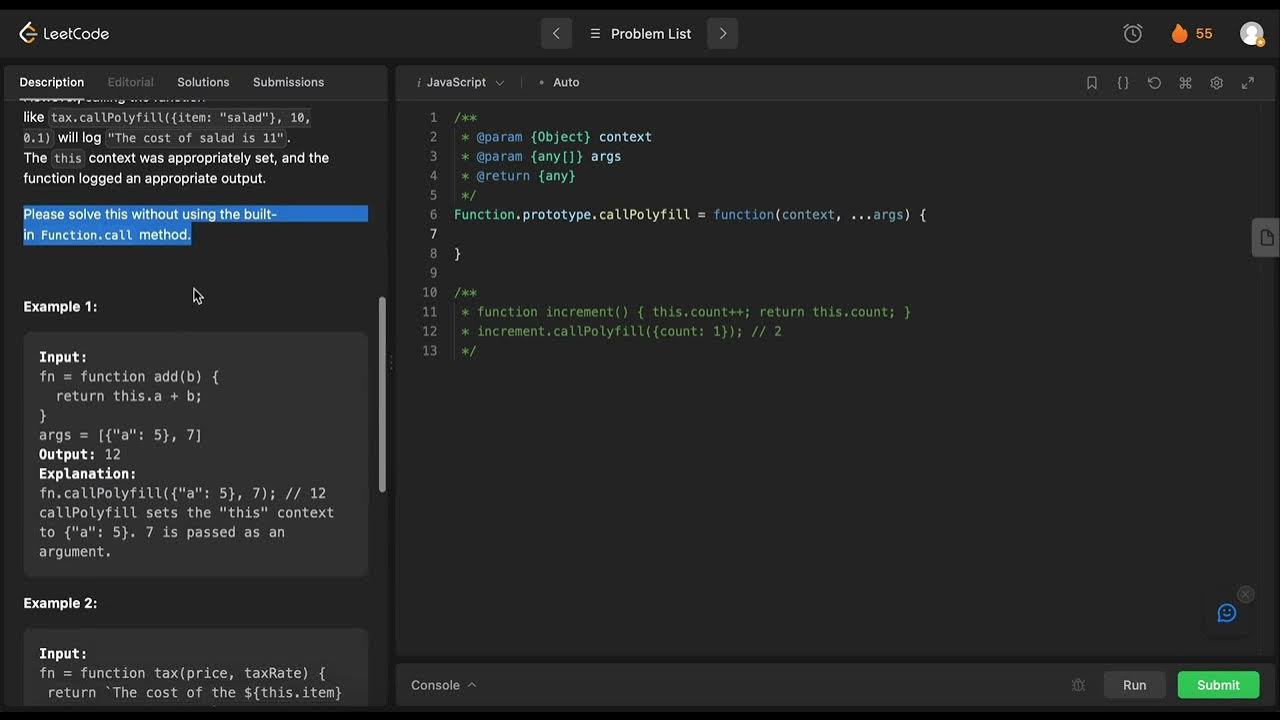Click the LeetCode logo

(64, 33)
